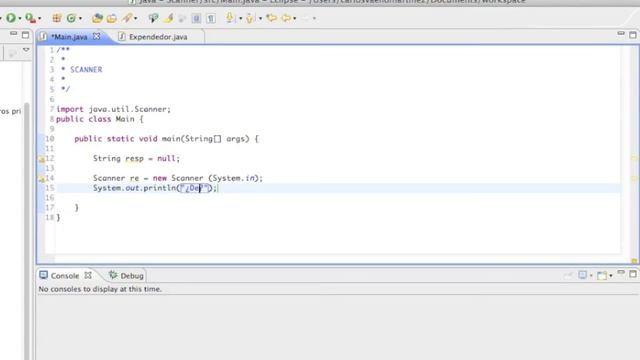This screenshot has height=360, width=640.
Task: Click the SCANNER comment text
Action: coord(86,69)
